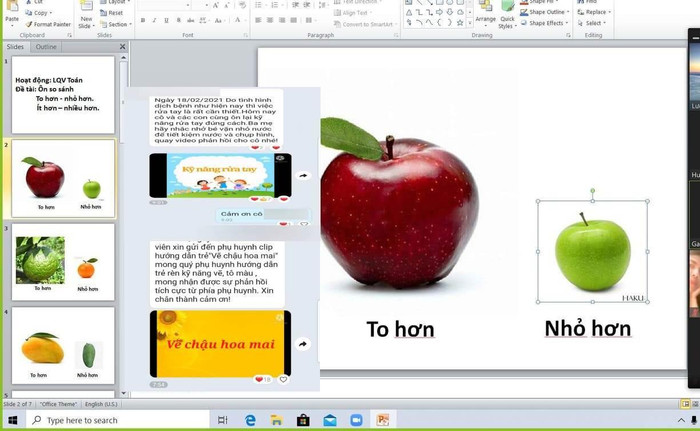Toggle Underline formatting

point(167,20)
